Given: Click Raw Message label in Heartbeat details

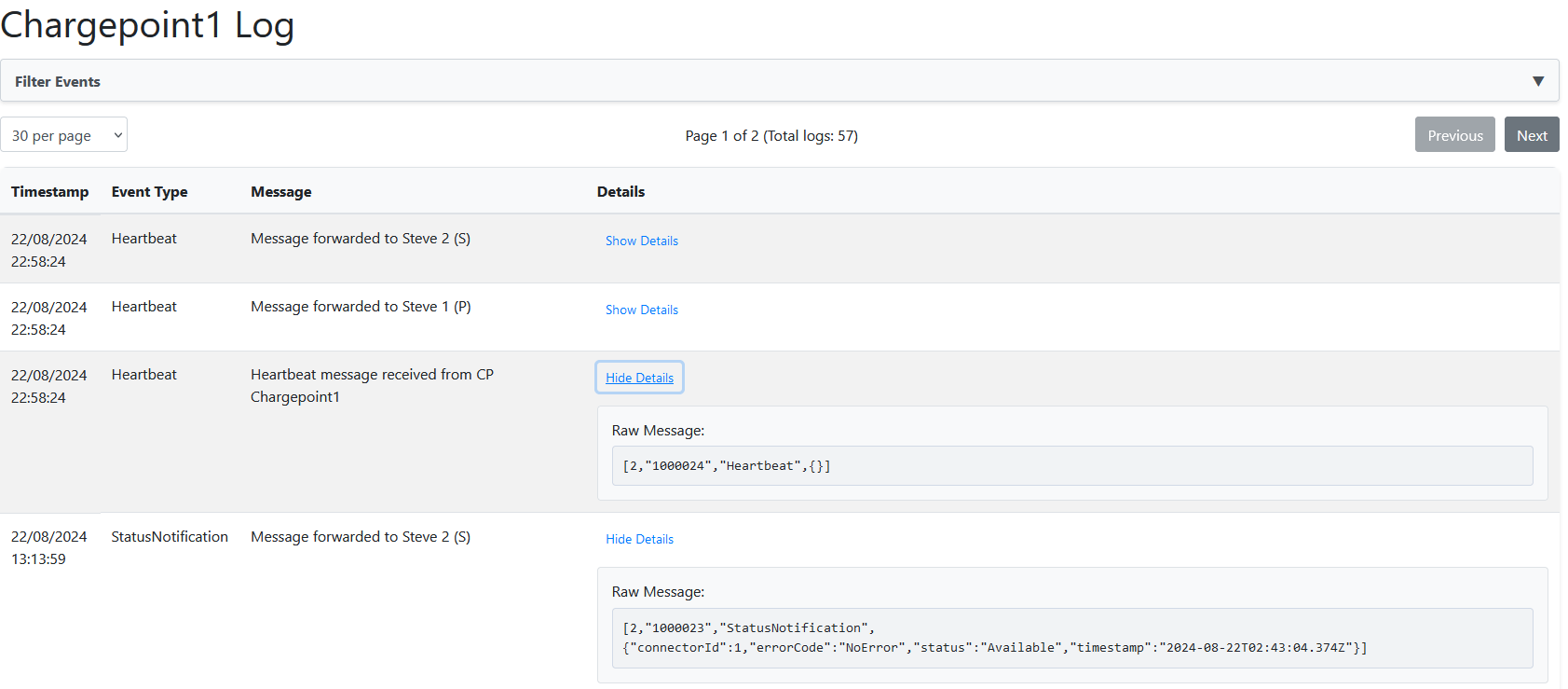Looking at the screenshot, I should click(x=658, y=430).
